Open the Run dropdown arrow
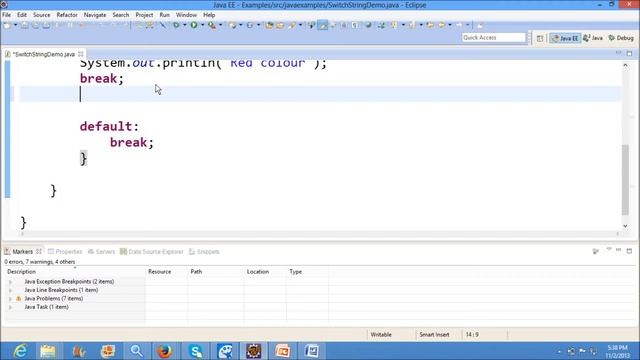This screenshot has height=360, width=640. tap(202, 25)
